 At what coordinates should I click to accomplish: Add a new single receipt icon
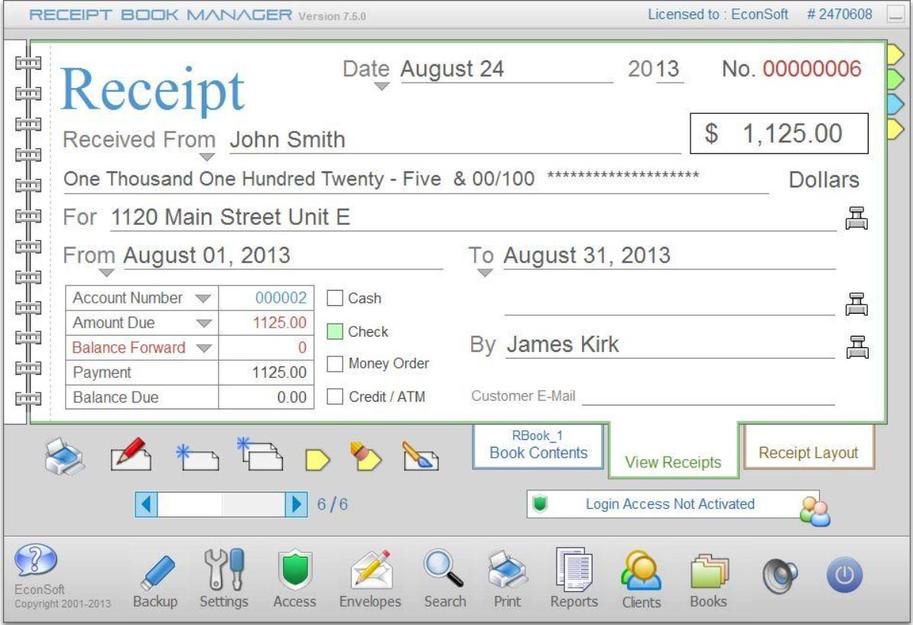tap(197, 458)
